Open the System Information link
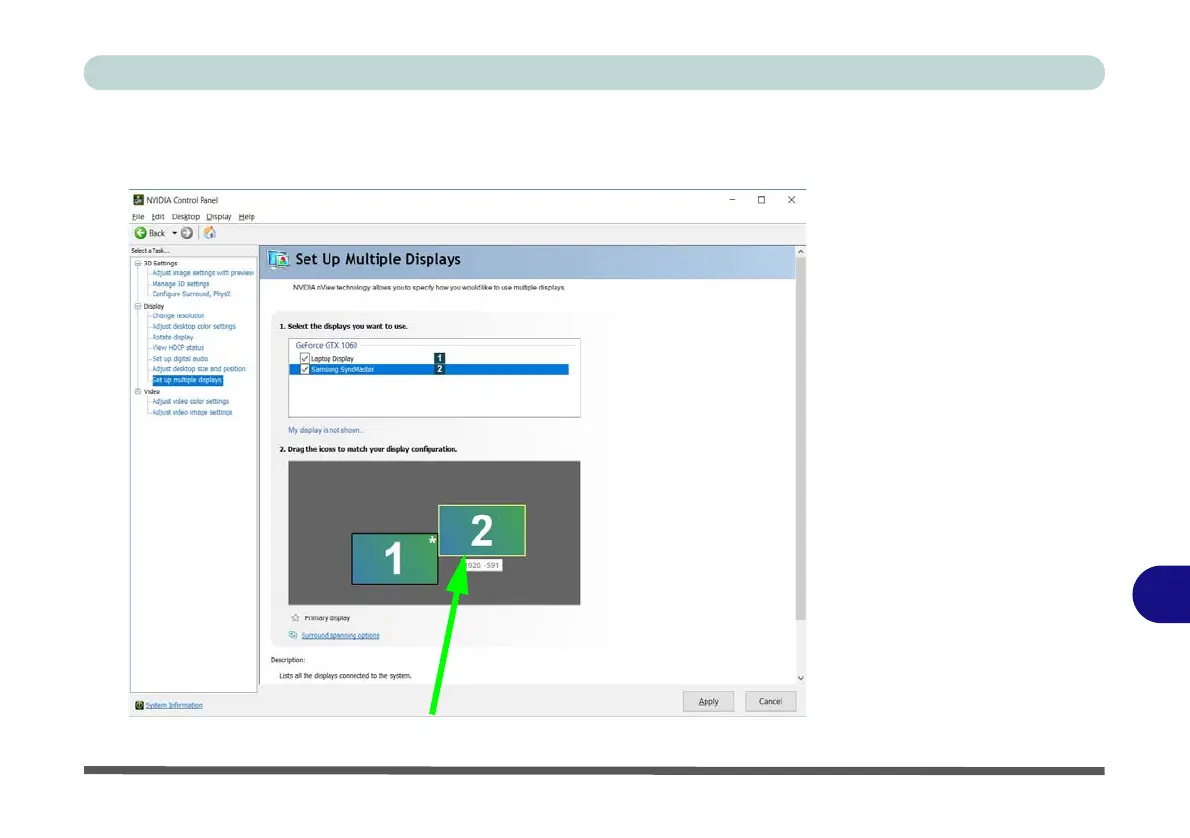 pyautogui.click(x=174, y=705)
